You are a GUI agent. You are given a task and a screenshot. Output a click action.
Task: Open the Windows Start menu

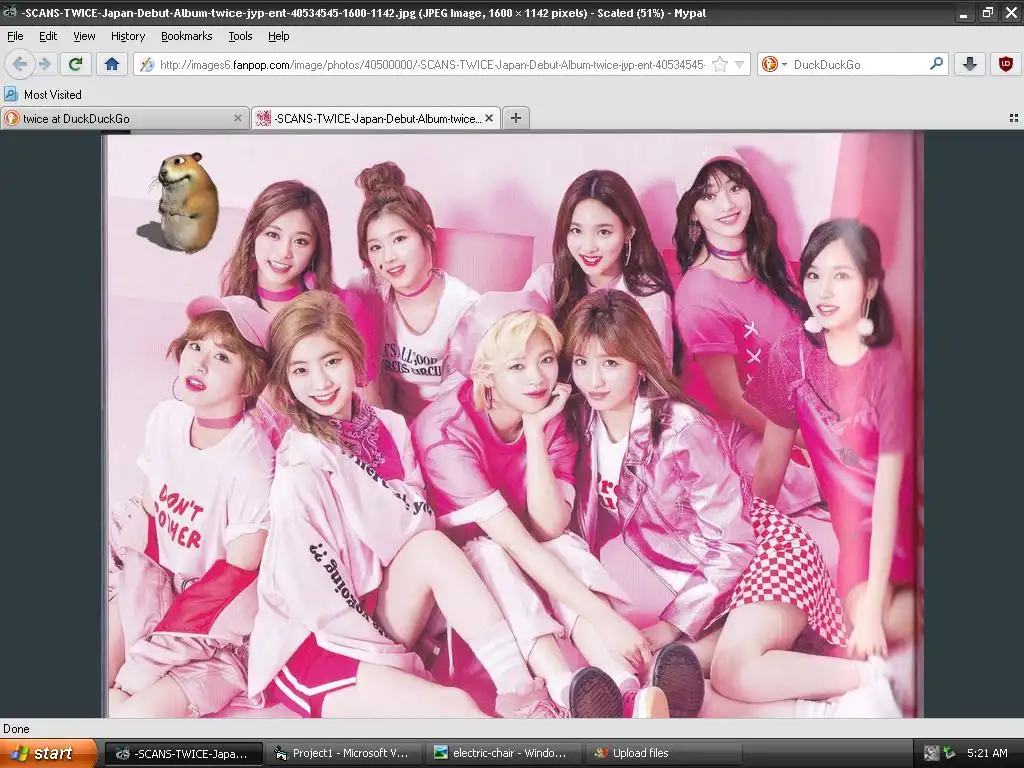tap(48, 754)
